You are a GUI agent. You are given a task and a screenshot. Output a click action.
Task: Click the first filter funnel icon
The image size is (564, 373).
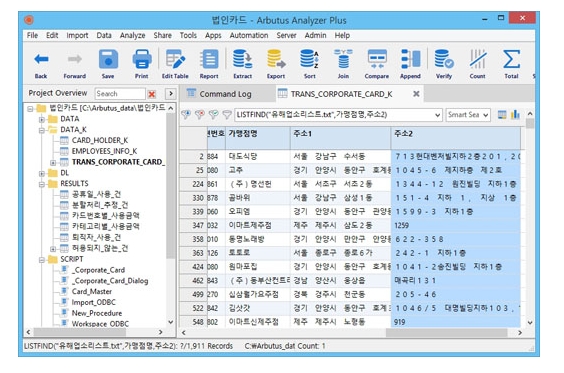(x=186, y=115)
